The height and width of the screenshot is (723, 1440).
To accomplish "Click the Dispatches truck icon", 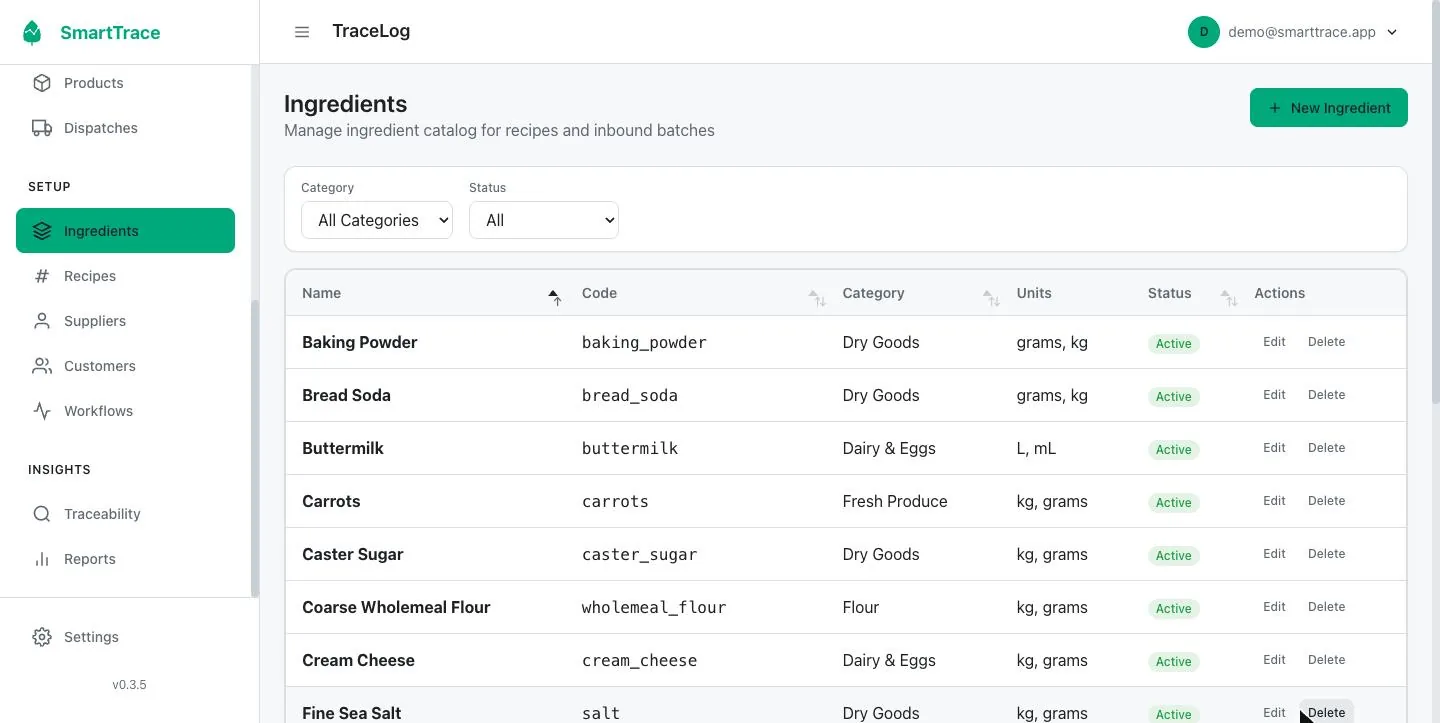I will 42,128.
